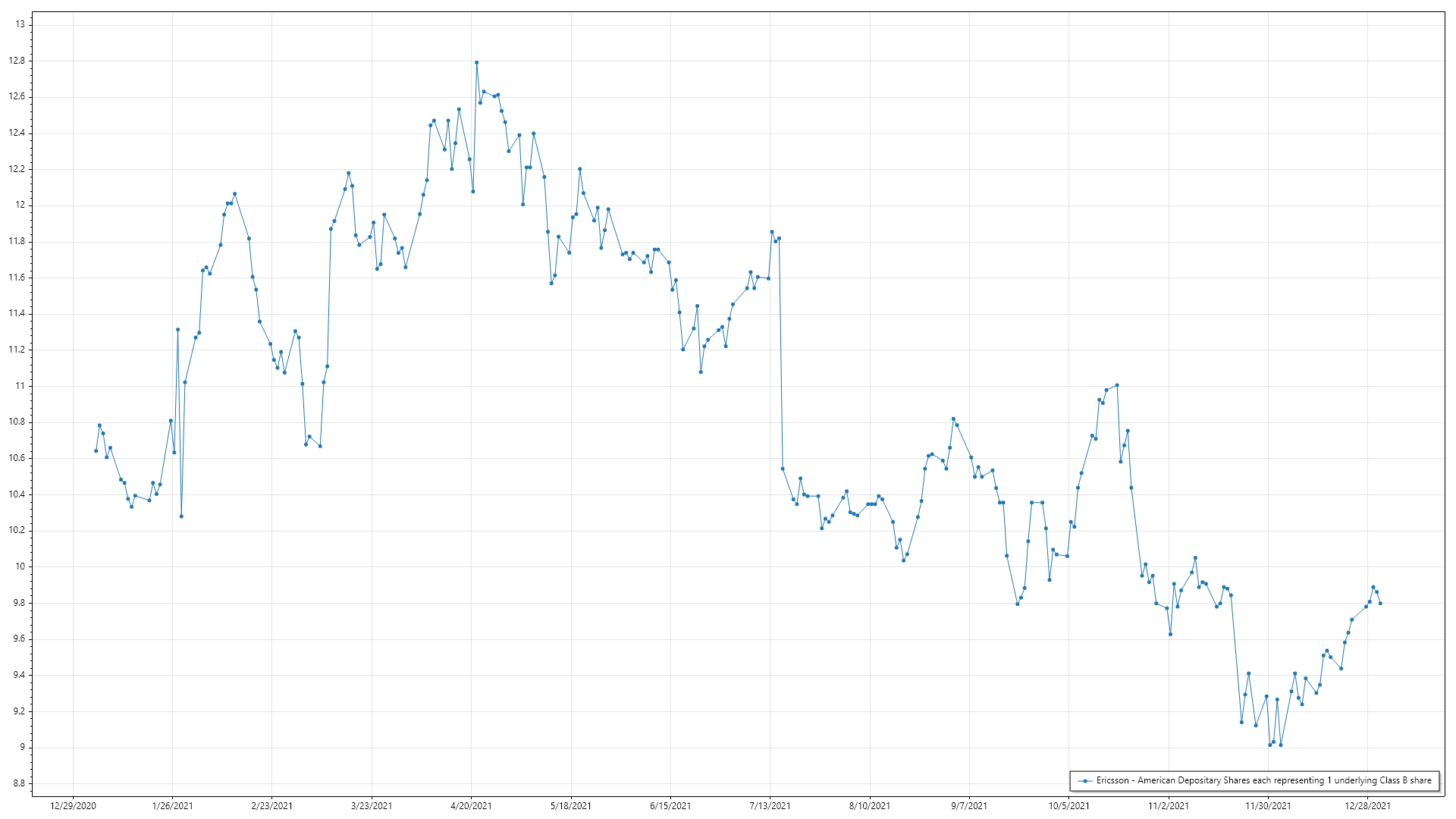
Task: Click the 12/29/2020 x-axis date label
Action: [73, 805]
